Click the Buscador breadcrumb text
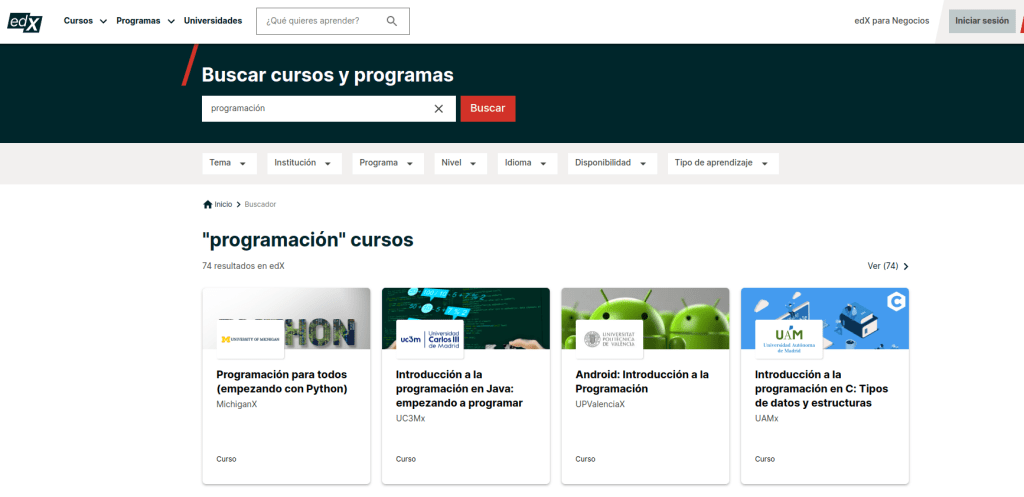This screenshot has width=1024, height=497. (261, 204)
